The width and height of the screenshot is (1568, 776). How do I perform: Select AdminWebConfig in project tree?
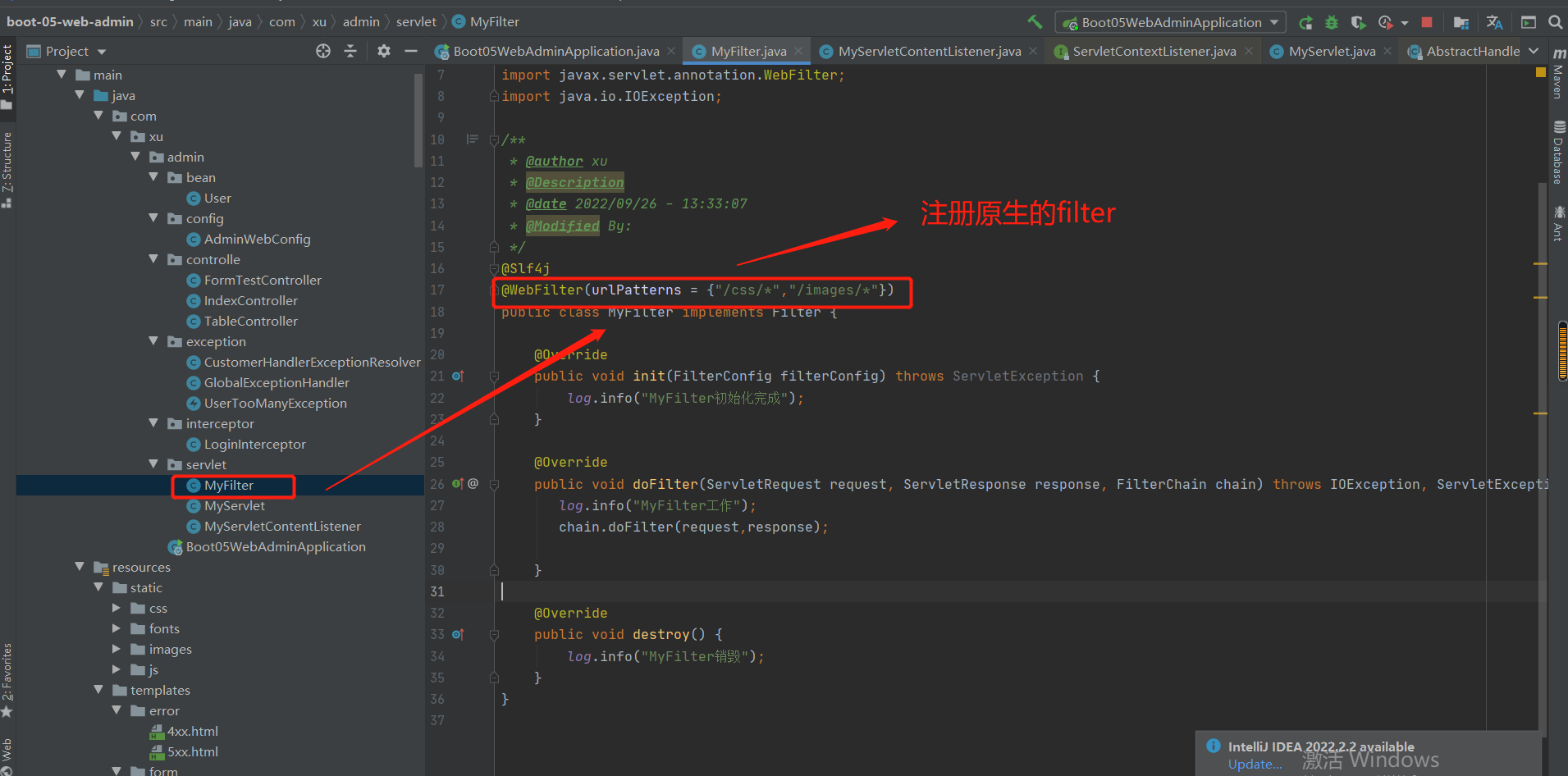pyautogui.click(x=257, y=239)
